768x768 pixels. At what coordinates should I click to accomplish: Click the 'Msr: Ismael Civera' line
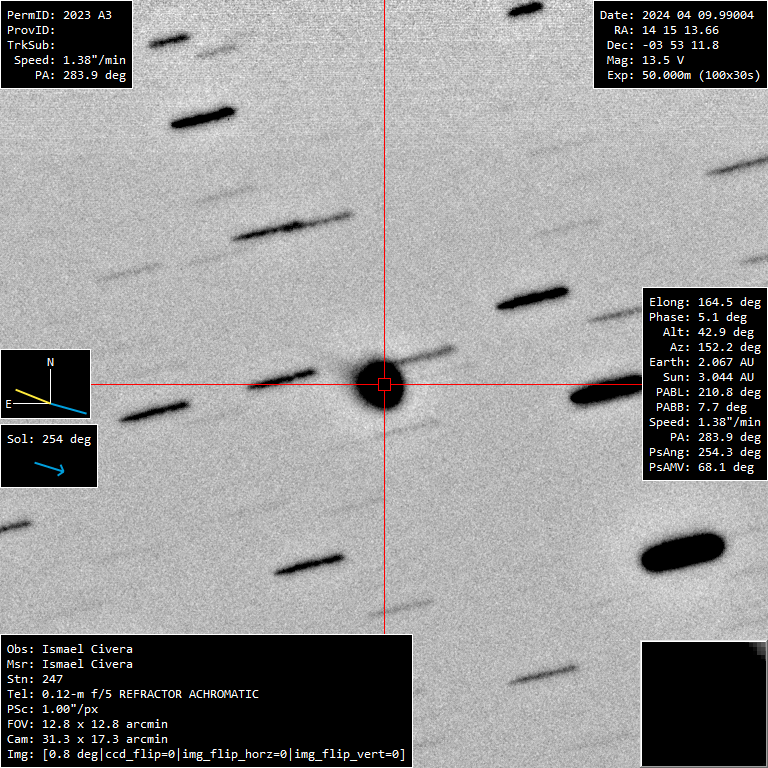point(70,664)
